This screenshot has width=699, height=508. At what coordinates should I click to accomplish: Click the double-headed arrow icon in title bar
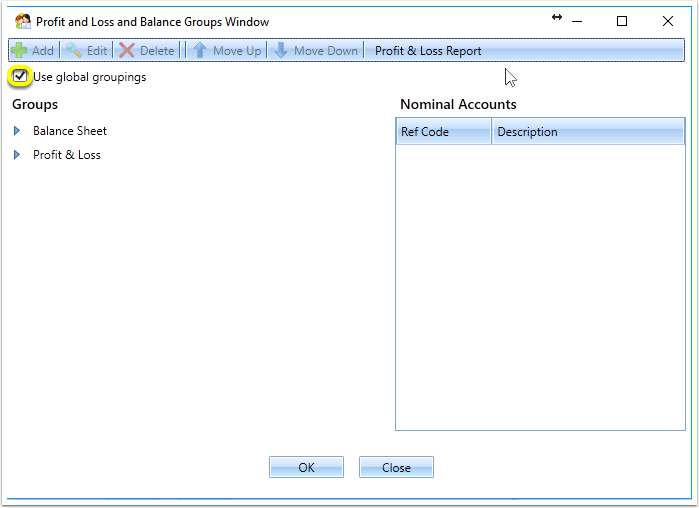tap(557, 17)
